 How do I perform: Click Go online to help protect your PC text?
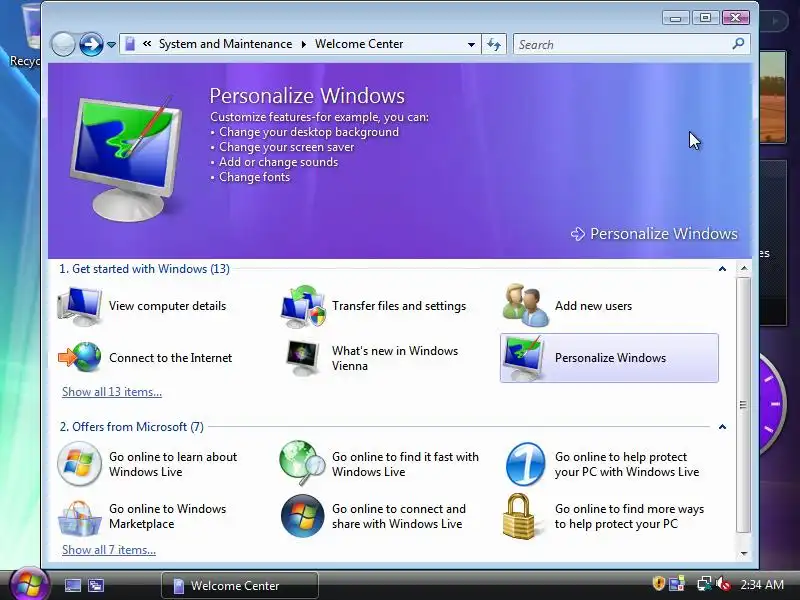(x=627, y=464)
